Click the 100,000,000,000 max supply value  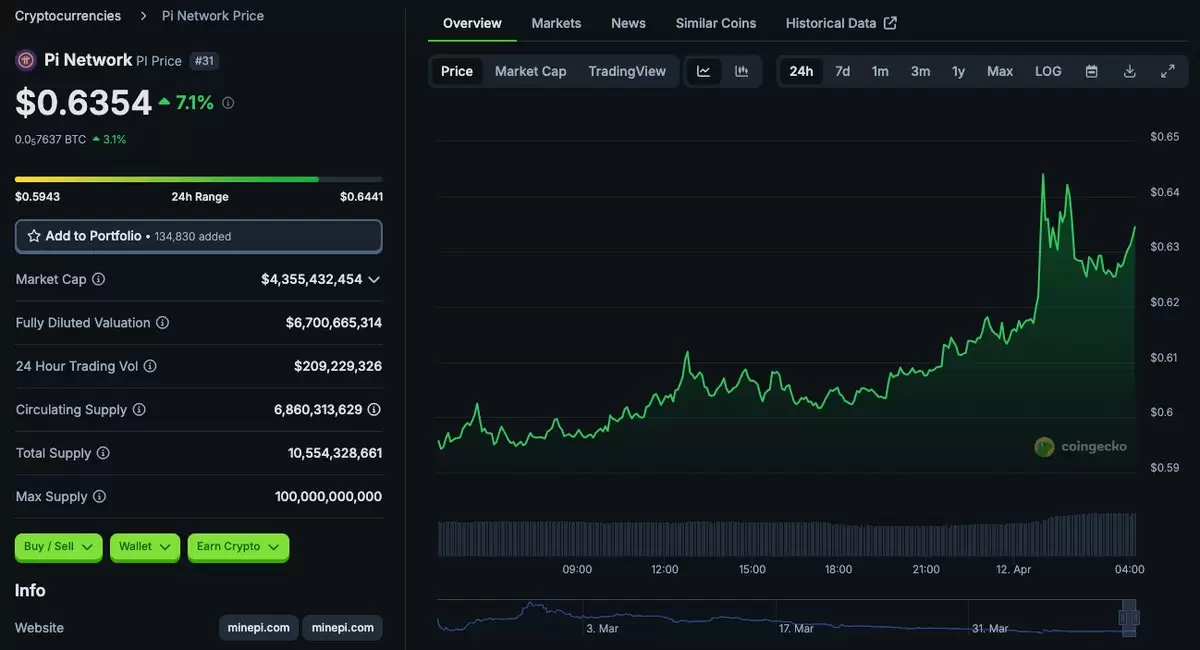[328, 497]
